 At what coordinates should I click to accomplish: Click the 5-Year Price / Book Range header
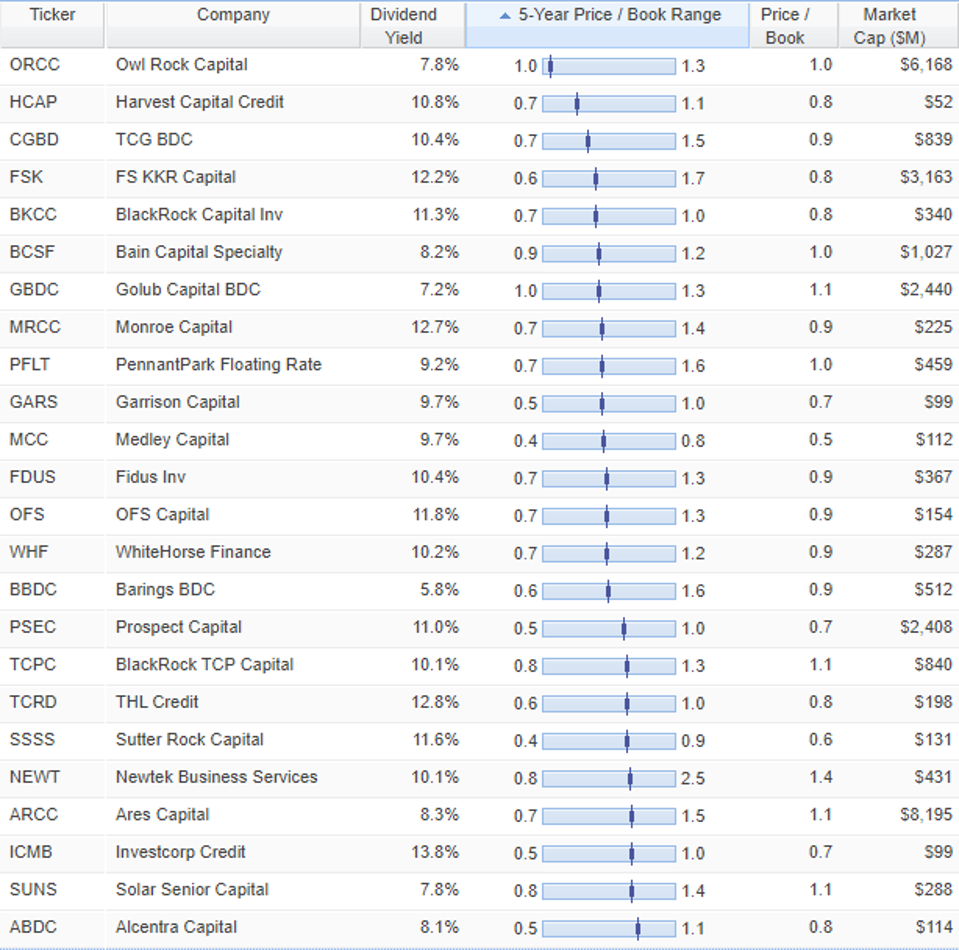pyautogui.click(x=607, y=25)
